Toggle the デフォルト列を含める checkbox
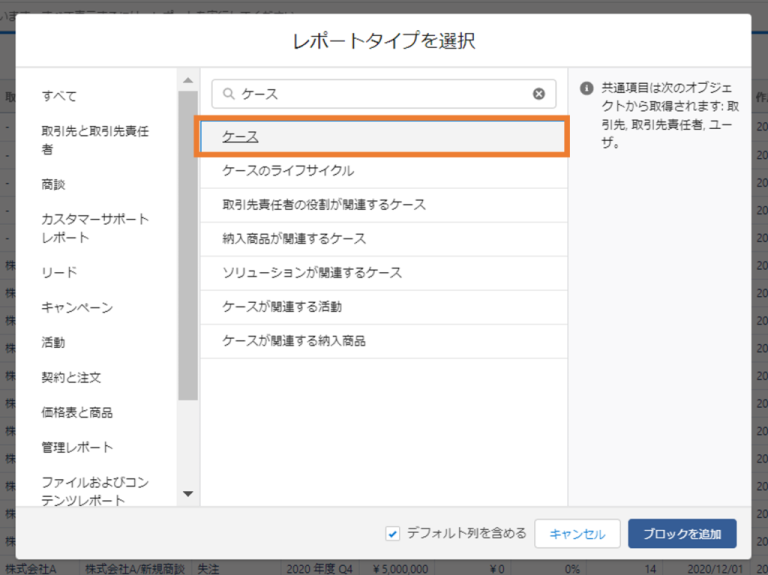The height and width of the screenshot is (575, 768). click(393, 533)
